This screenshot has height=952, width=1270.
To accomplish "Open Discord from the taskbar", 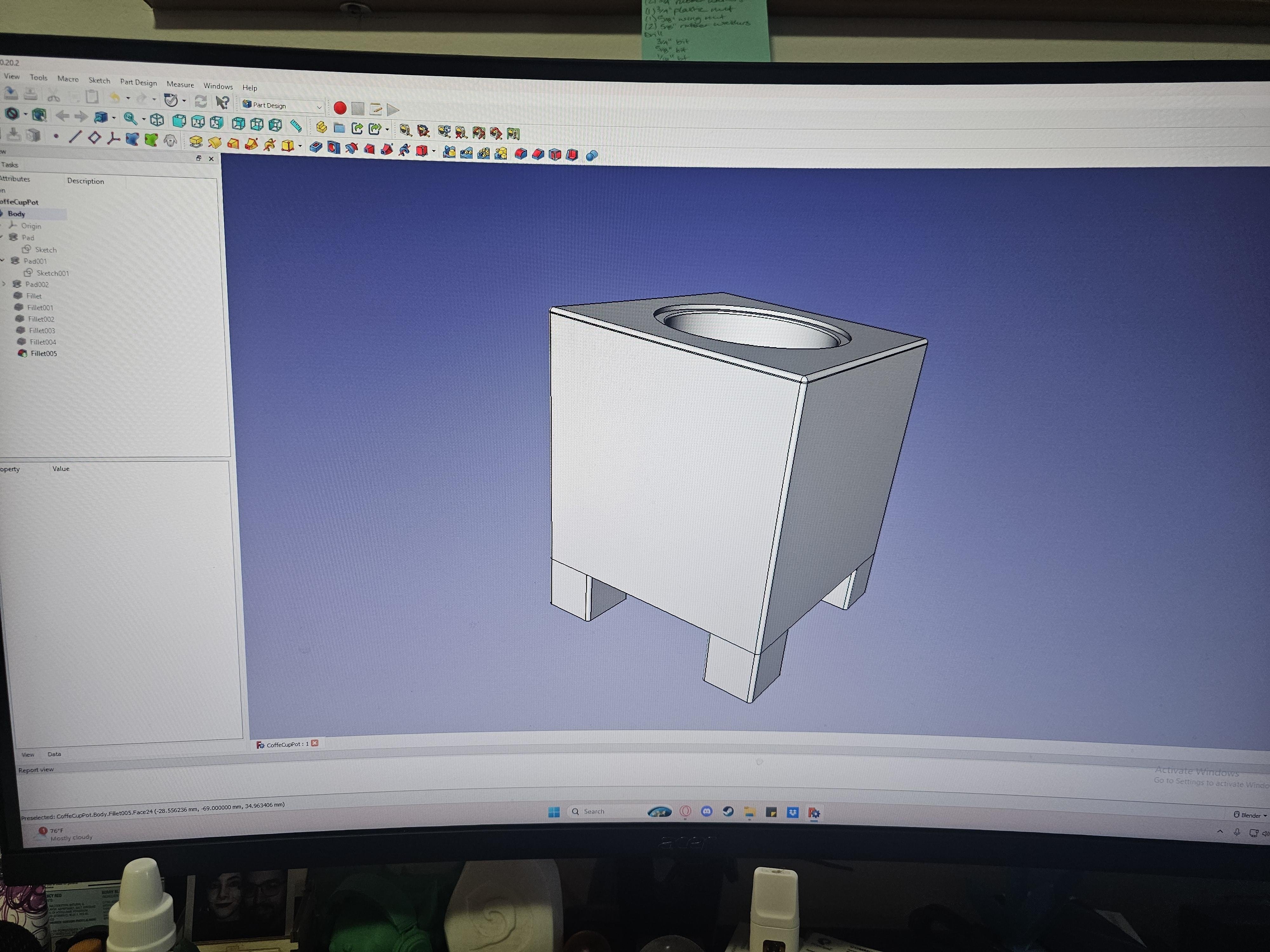I will click(707, 811).
